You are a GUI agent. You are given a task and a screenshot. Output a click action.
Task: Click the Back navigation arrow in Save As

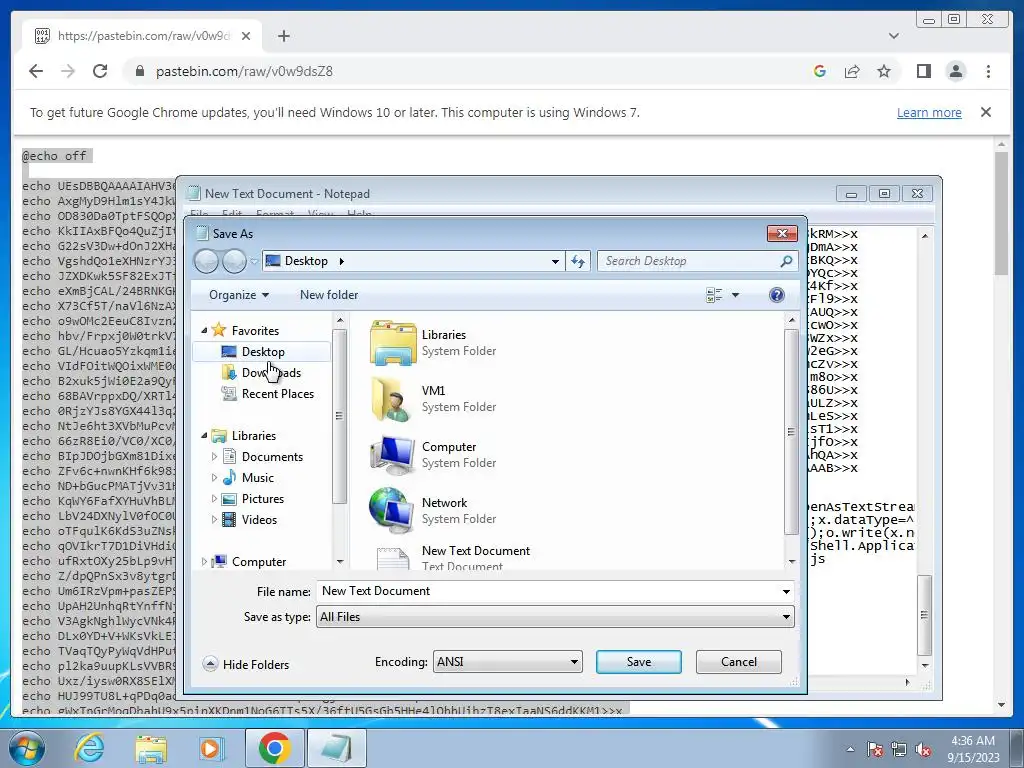coord(207,261)
